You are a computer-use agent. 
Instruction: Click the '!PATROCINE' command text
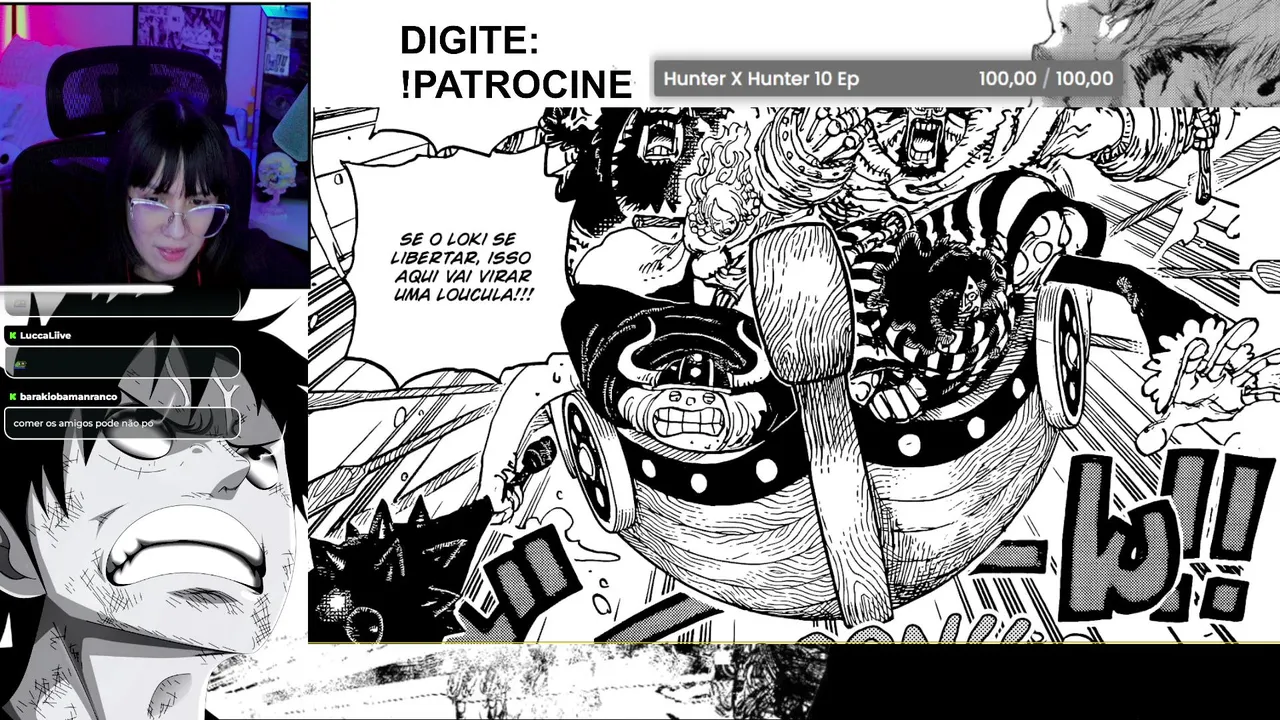[515, 85]
